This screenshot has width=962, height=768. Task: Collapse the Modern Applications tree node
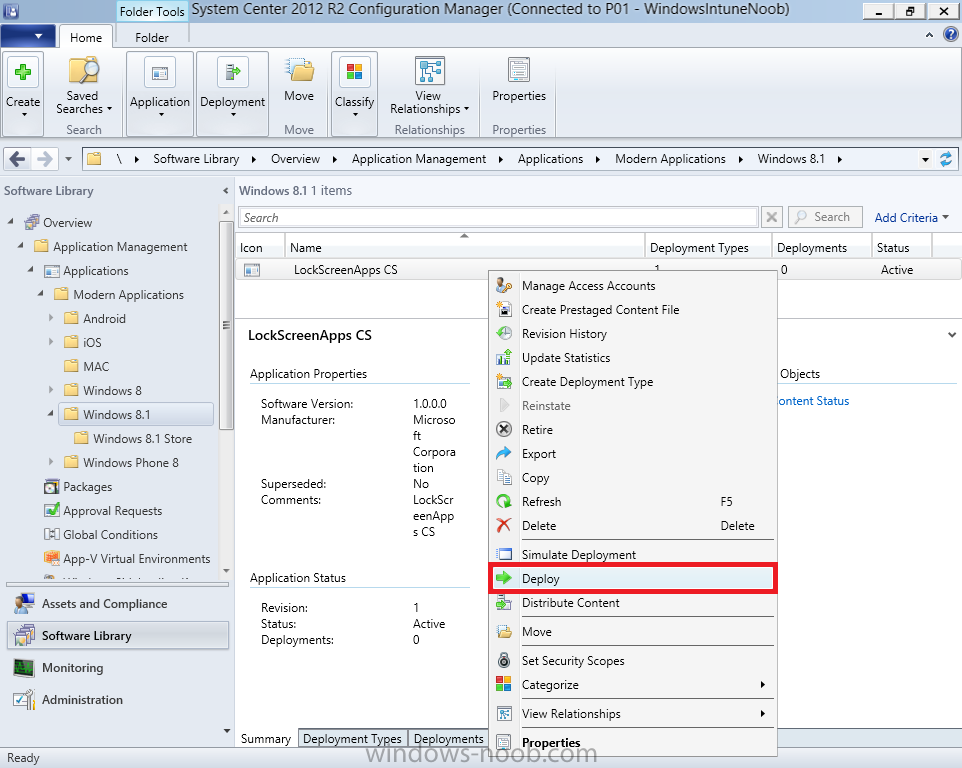pyautogui.click(x=40, y=293)
